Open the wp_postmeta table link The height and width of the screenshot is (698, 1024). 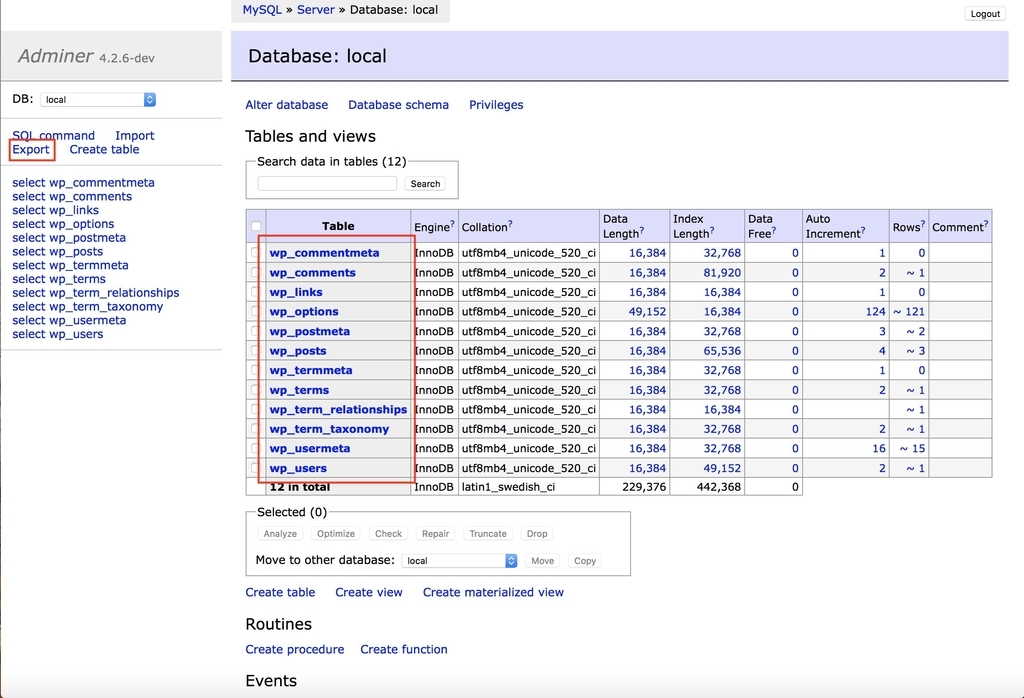coord(310,331)
